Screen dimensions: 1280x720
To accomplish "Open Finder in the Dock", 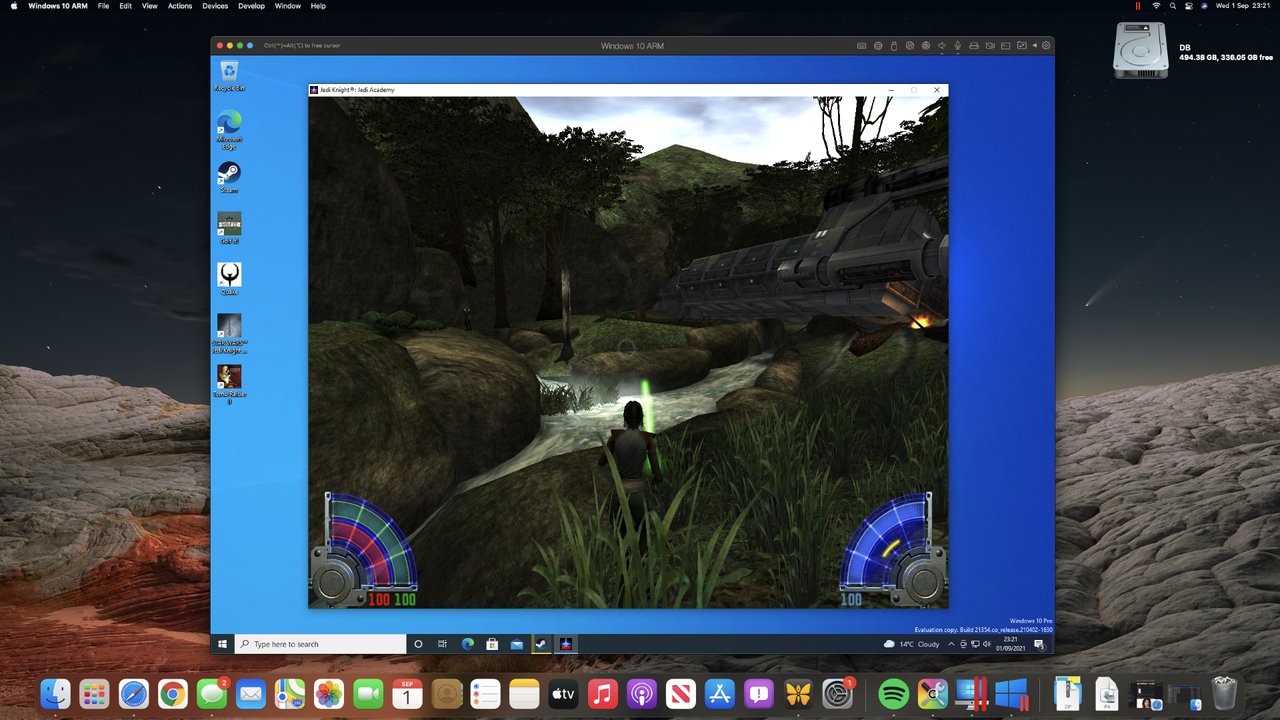I will click(56, 693).
